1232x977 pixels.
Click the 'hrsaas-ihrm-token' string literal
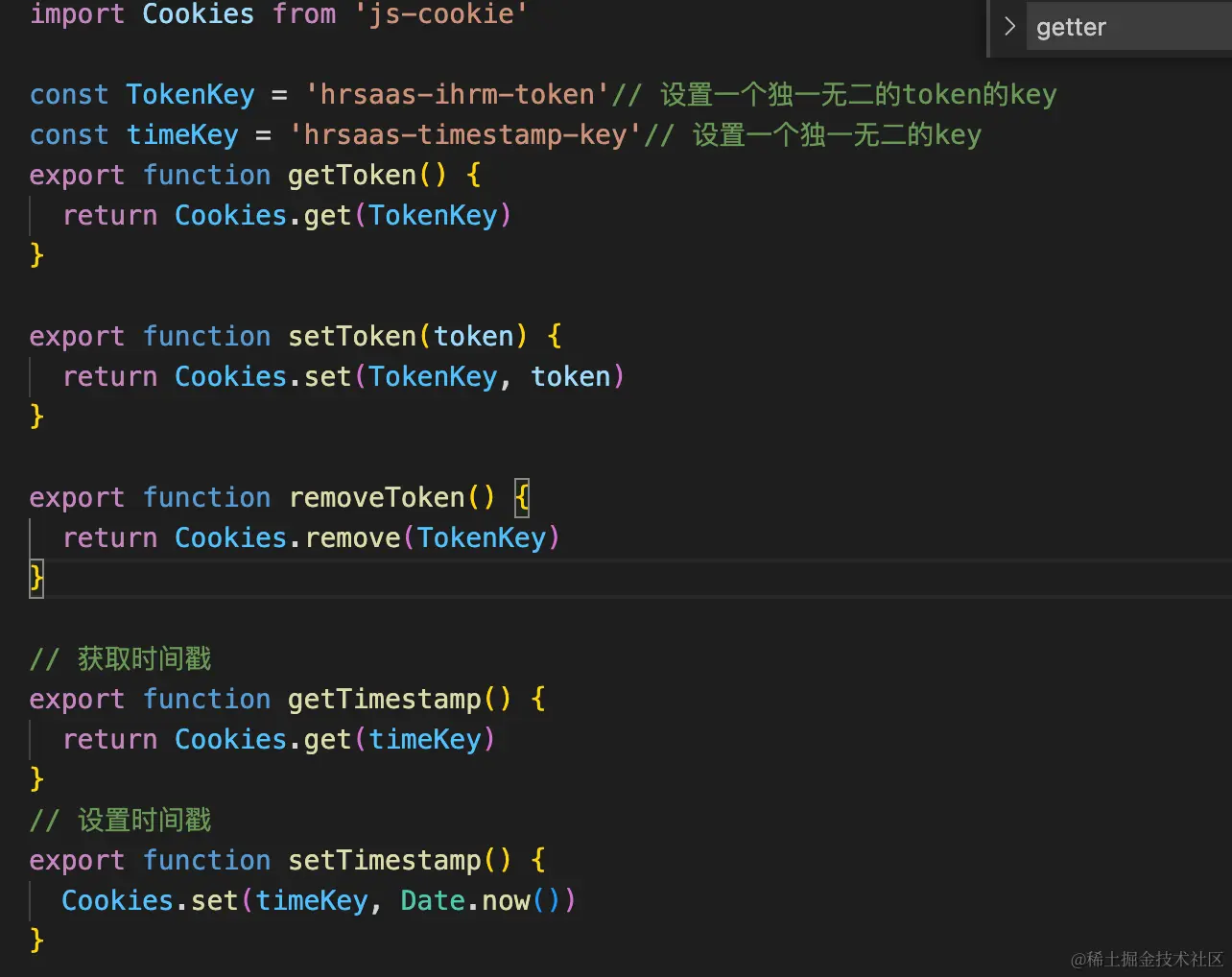pos(457,94)
